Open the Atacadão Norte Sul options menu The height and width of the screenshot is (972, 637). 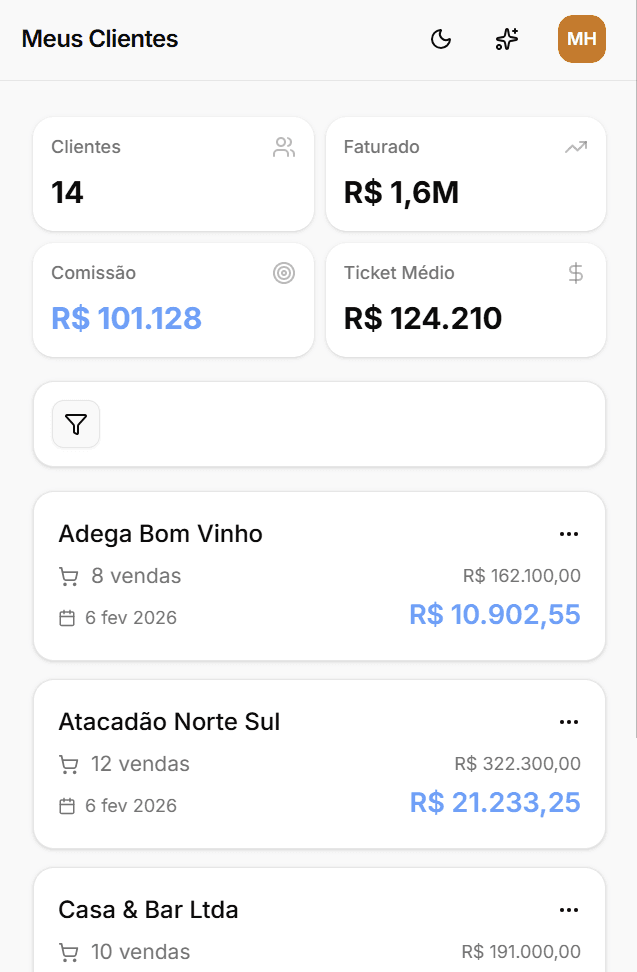[x=569, y=722]
